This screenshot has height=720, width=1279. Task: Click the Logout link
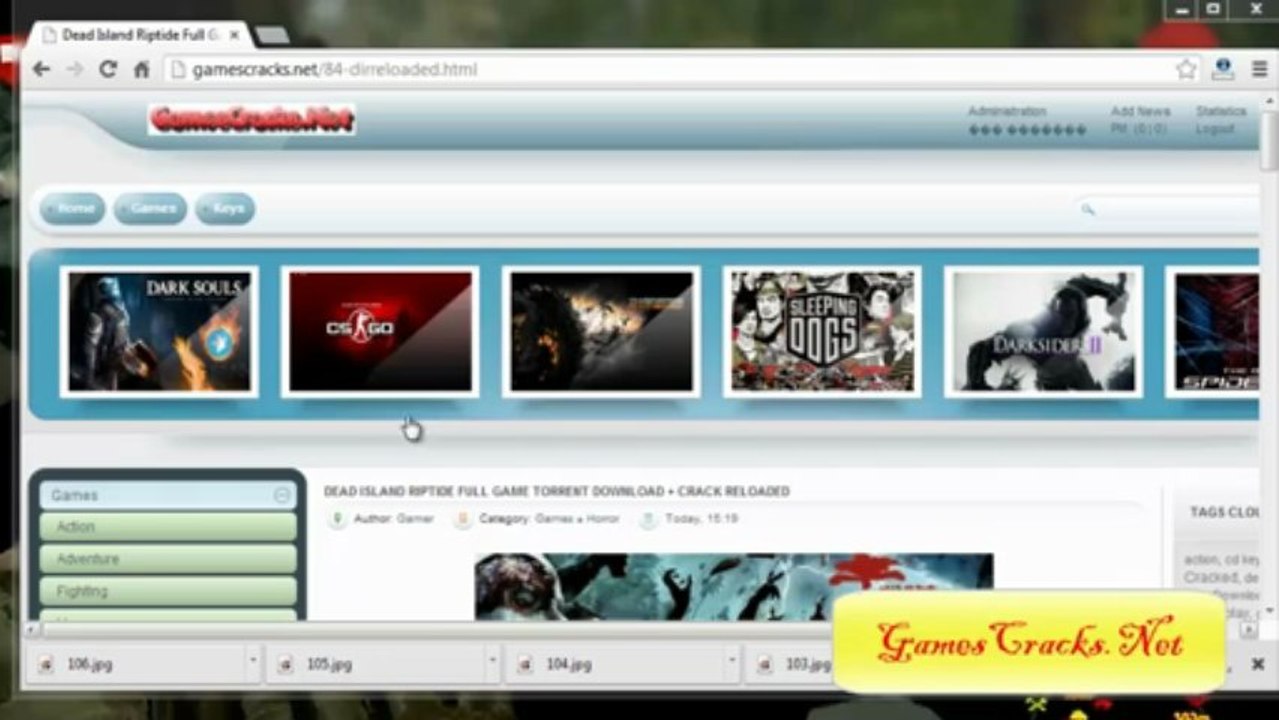1215,129
